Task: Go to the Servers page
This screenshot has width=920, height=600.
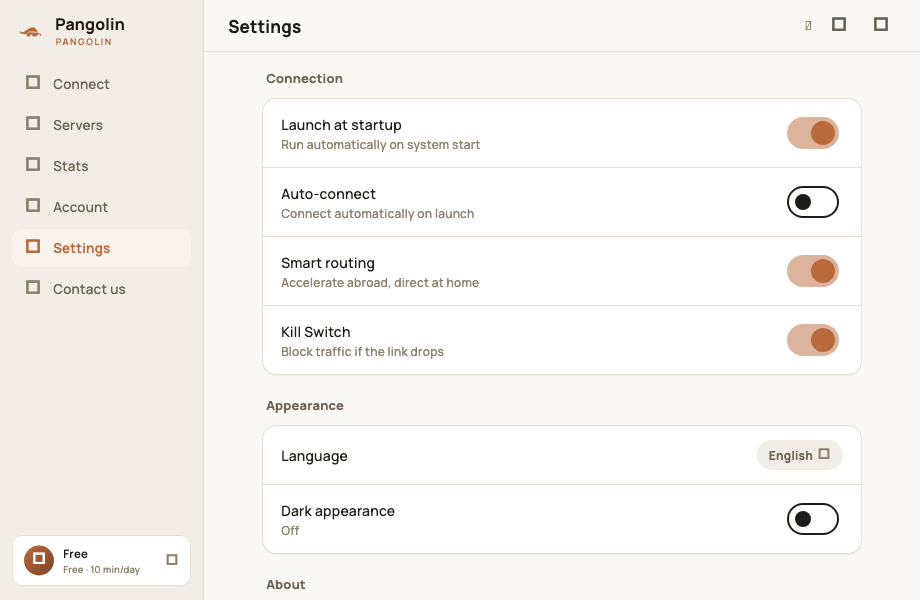Action: [x=102, y=125]
